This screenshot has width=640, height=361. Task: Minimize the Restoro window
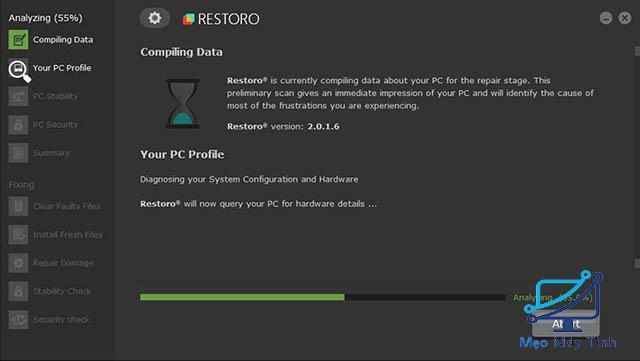coord(606,18)
